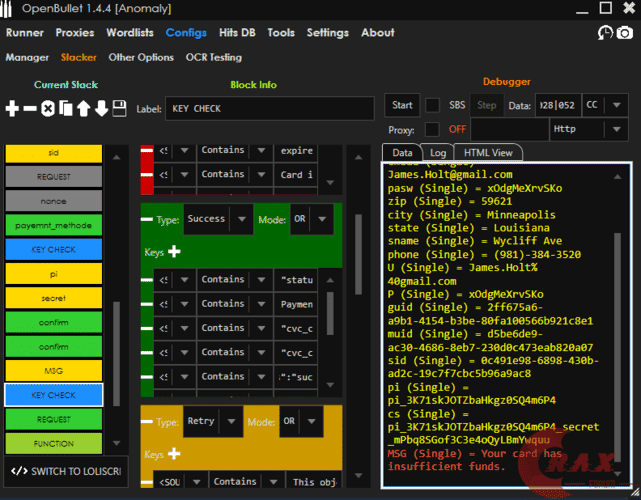Save the config using the floppy disk icon
Image resolution: width=641 pixels, height=500 pixels.
pyautogui.click(x=119, y=108)
